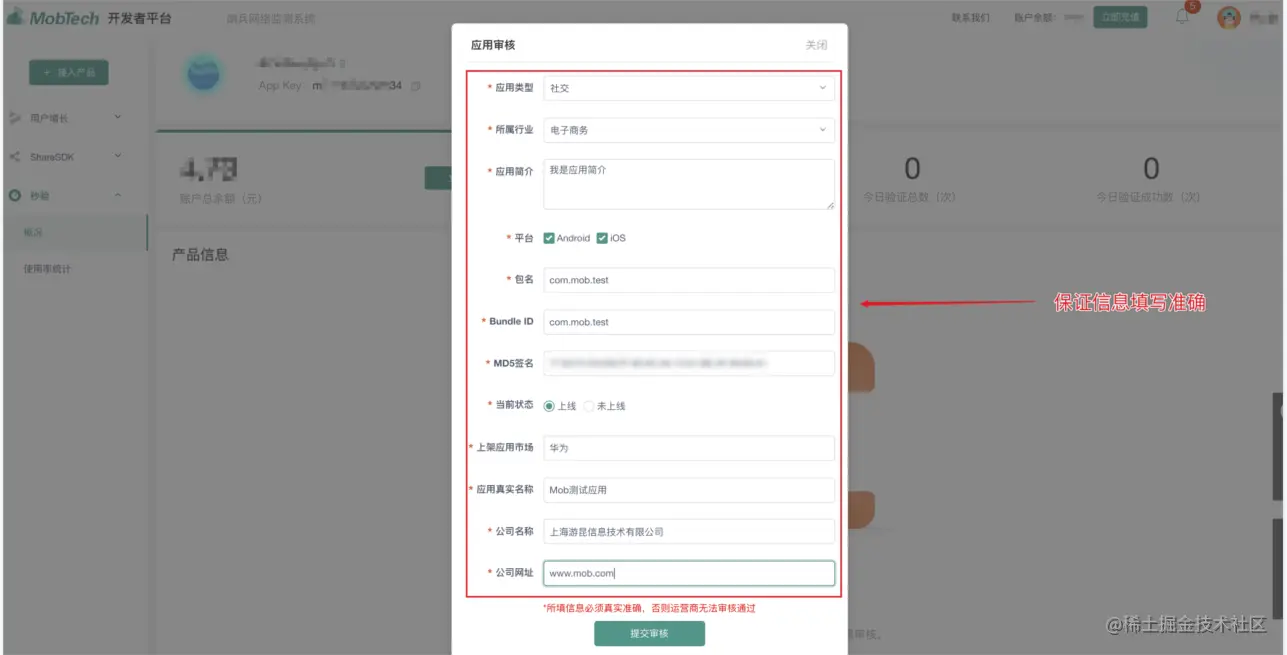
Task: Open the 所属行业 dropdown showing 电子商务
Action: coord(688,130)
